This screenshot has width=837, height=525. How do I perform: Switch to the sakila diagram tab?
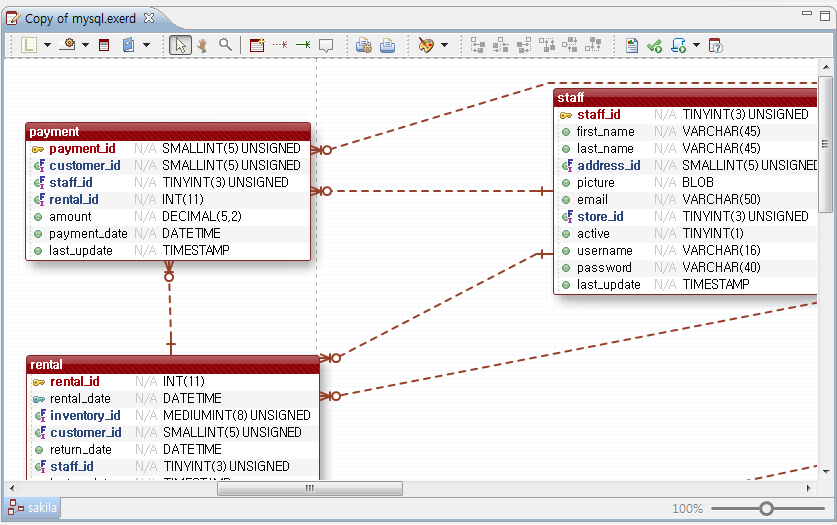[34, 508]
